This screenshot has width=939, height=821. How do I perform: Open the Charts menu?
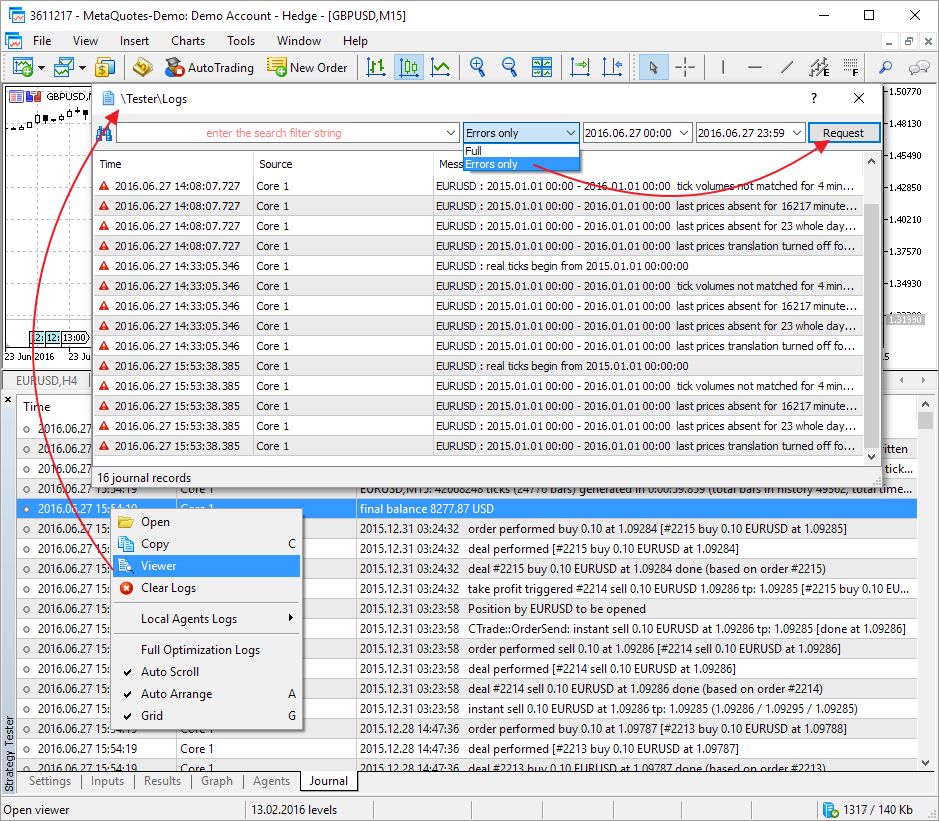coord(188,41)
